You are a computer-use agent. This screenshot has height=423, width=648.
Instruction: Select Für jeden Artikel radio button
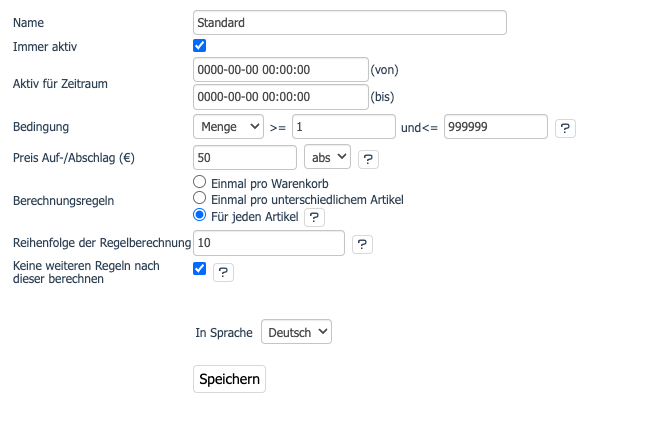pos(200,215)
